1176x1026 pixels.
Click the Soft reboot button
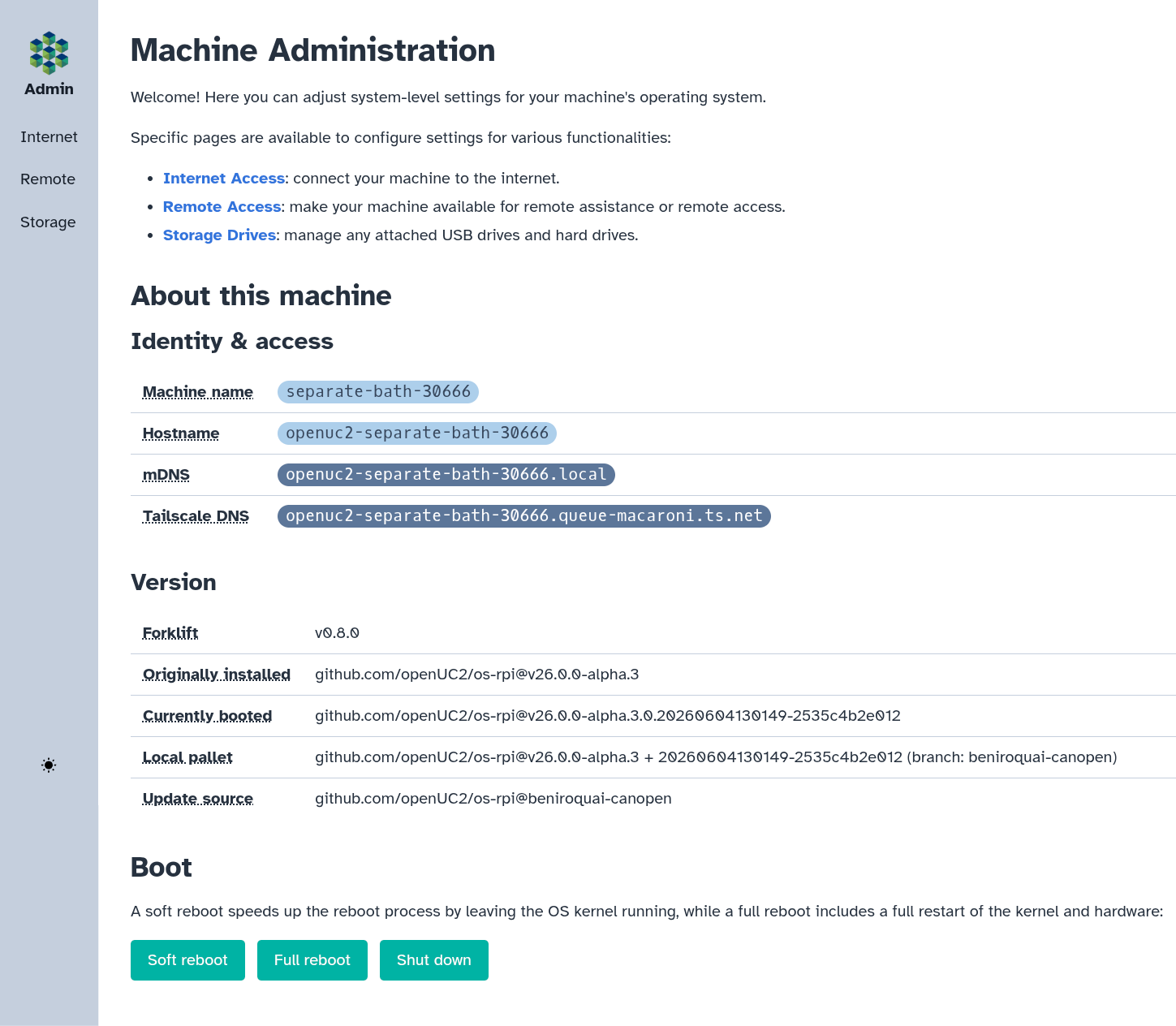pyautogui.click(x=187, y=960)
